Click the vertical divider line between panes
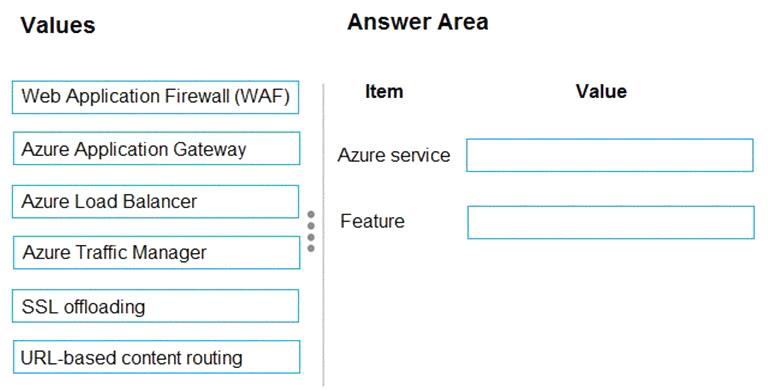 [323, 235]
